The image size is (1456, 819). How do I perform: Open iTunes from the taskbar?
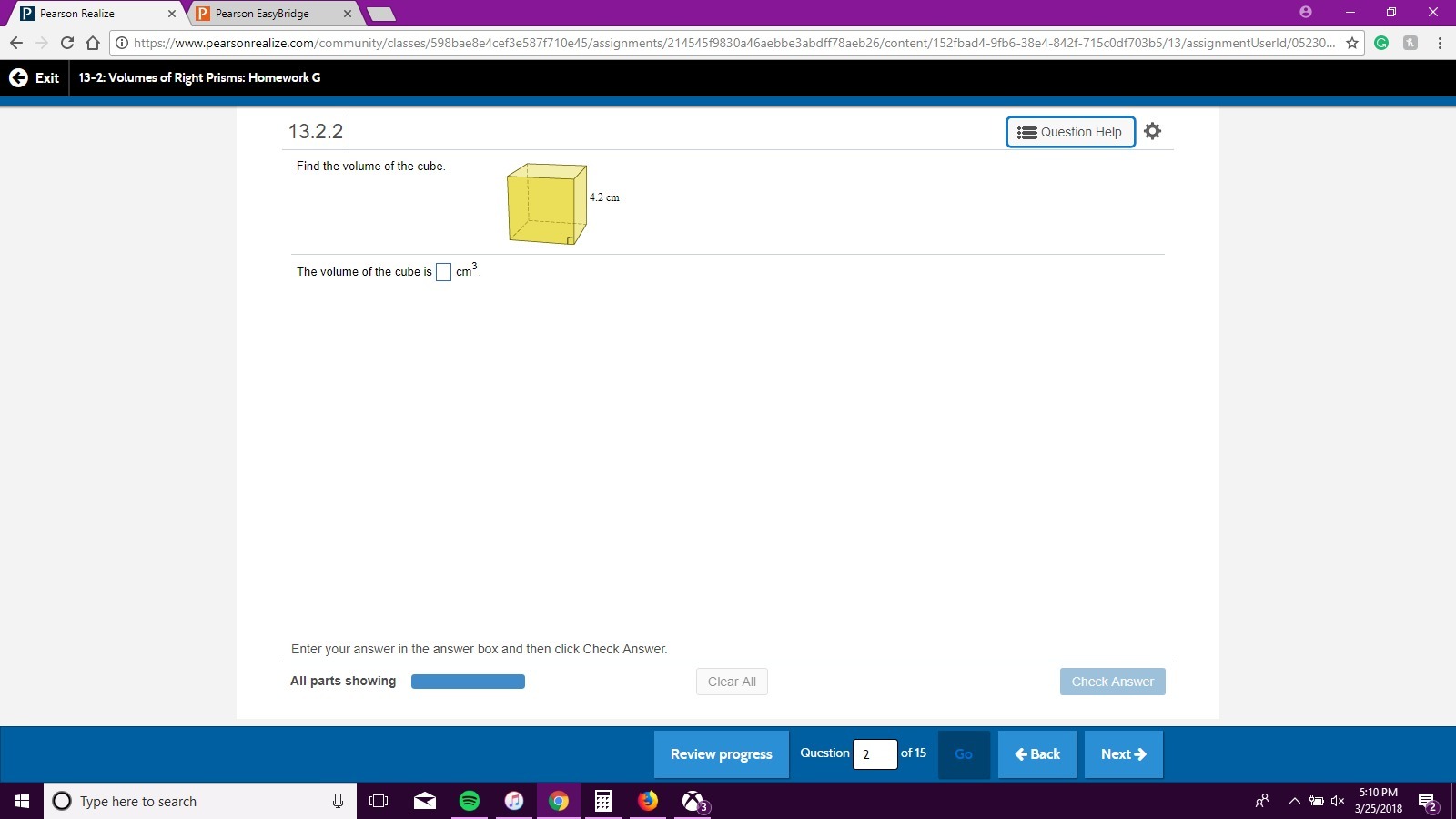point(514,801)
